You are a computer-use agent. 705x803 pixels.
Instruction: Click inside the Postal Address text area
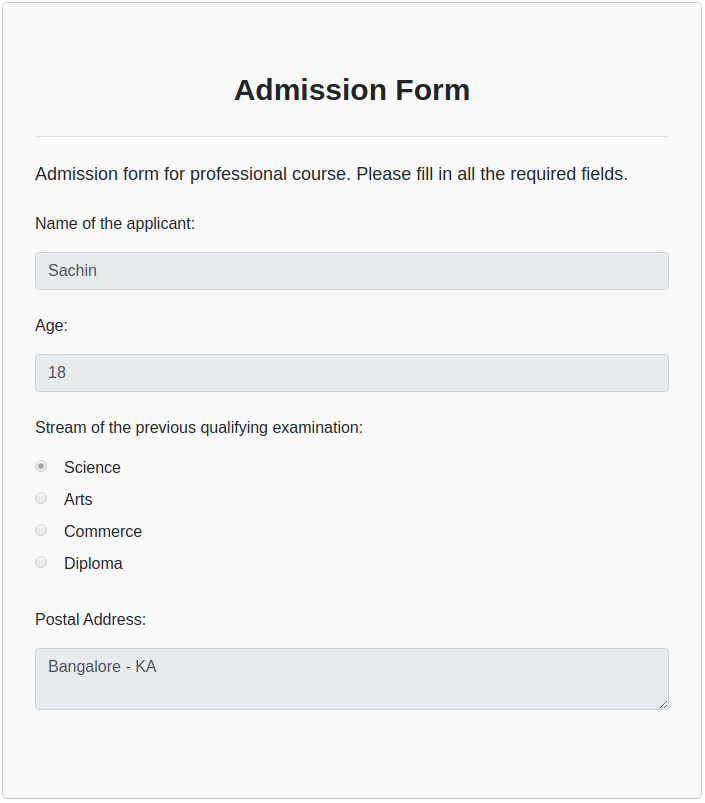(x=351, y=679)
